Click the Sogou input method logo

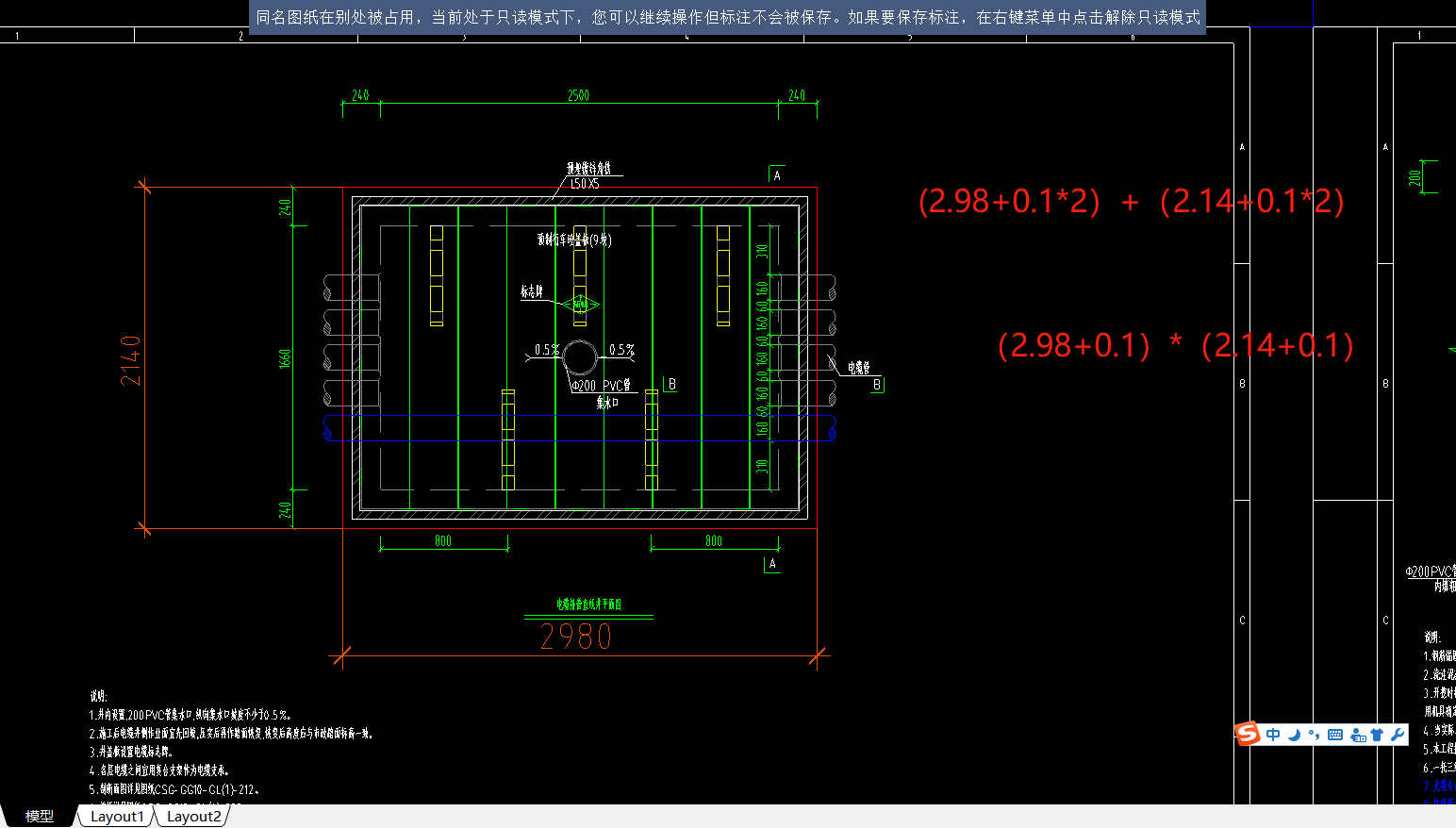point(1249,734)
